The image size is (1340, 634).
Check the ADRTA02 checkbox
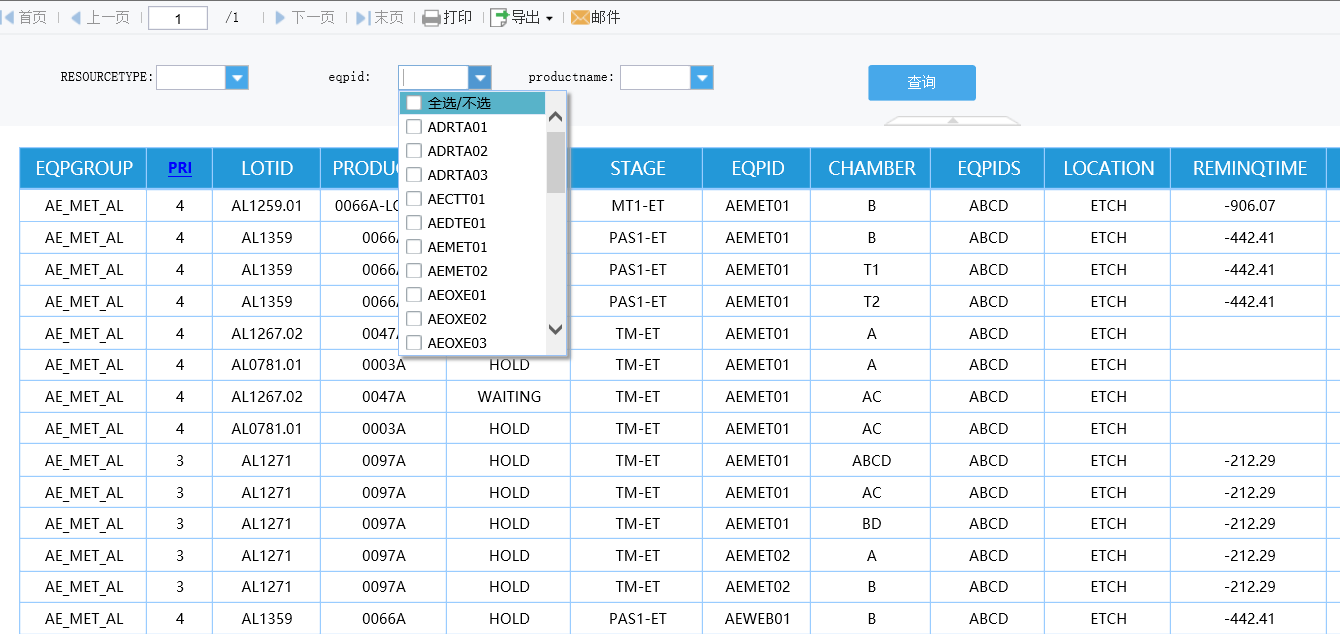tap(414, 151)
